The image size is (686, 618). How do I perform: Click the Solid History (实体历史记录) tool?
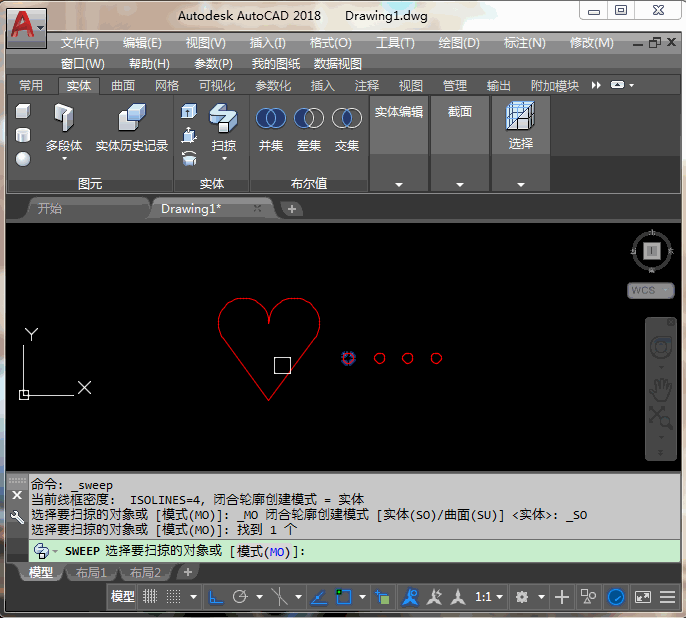pyautogui.click(x=132, y=127)
